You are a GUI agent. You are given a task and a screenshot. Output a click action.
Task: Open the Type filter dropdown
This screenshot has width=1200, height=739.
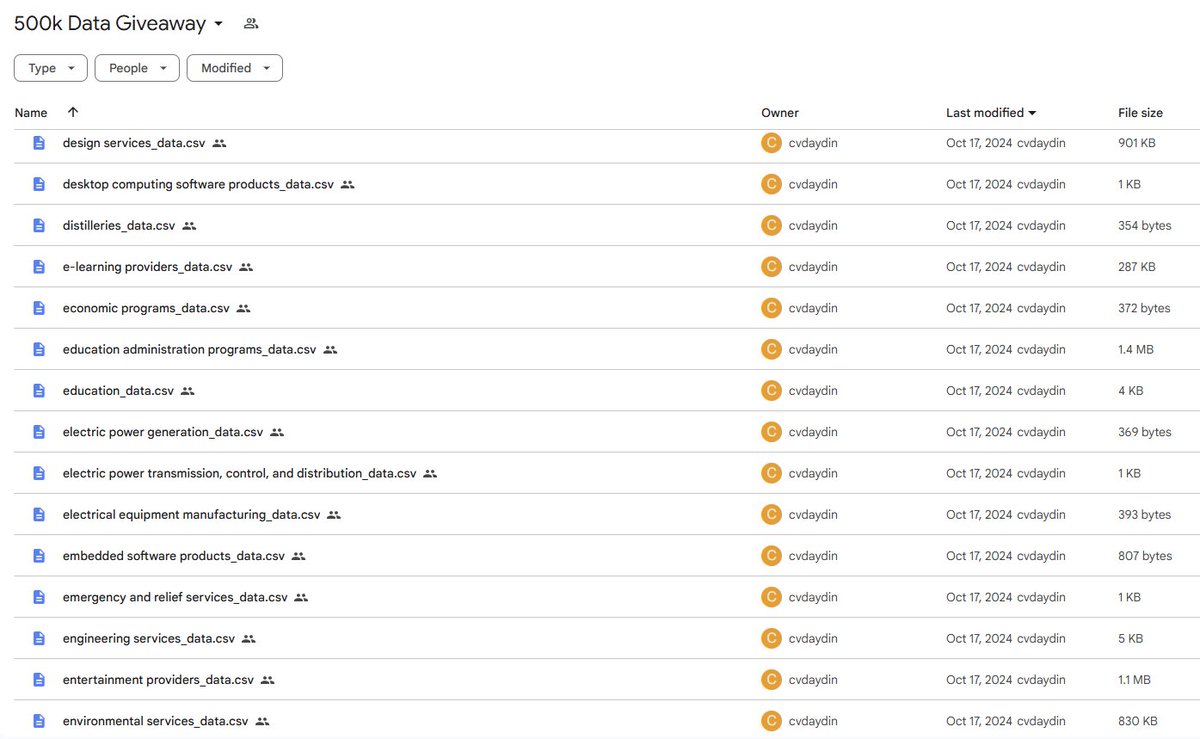click(50, 67)
